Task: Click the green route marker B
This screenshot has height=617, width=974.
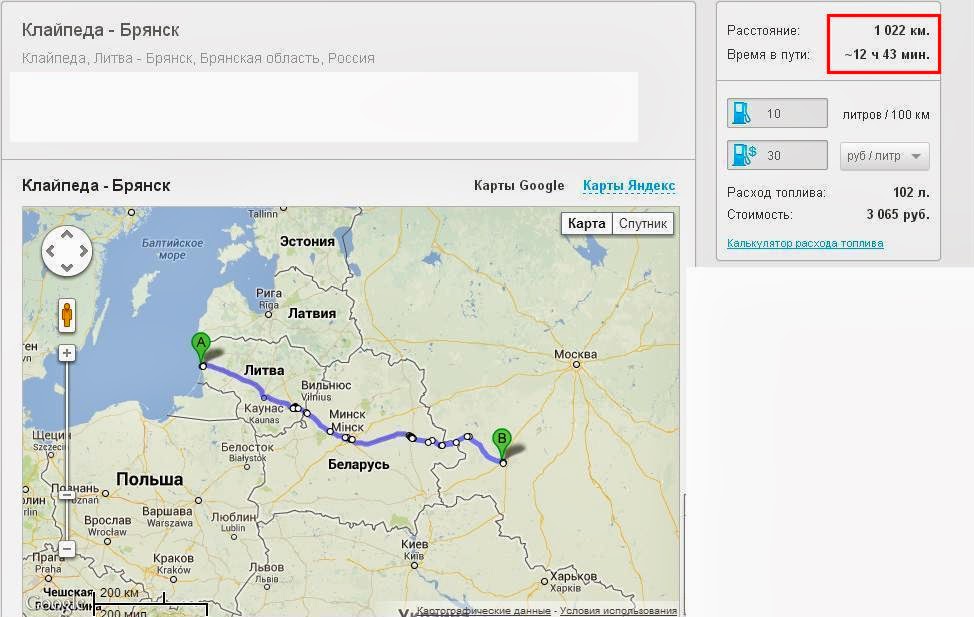Action: (x=501, y=444)
